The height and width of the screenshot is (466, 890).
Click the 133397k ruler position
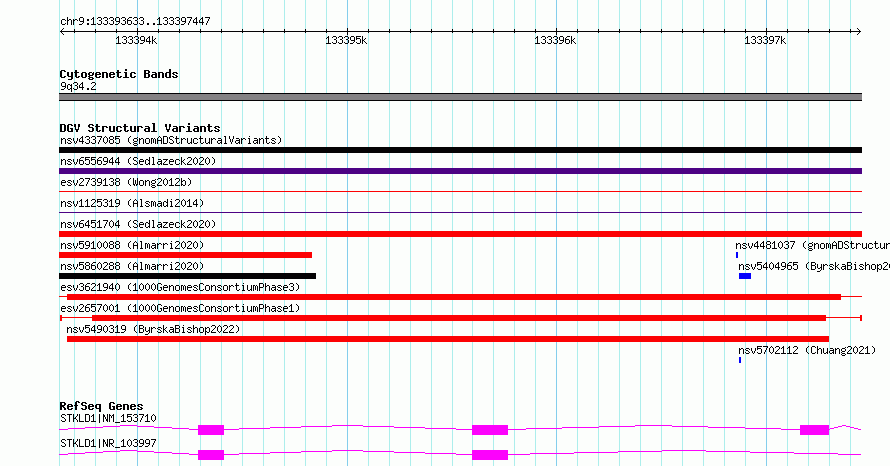point(765,40)
